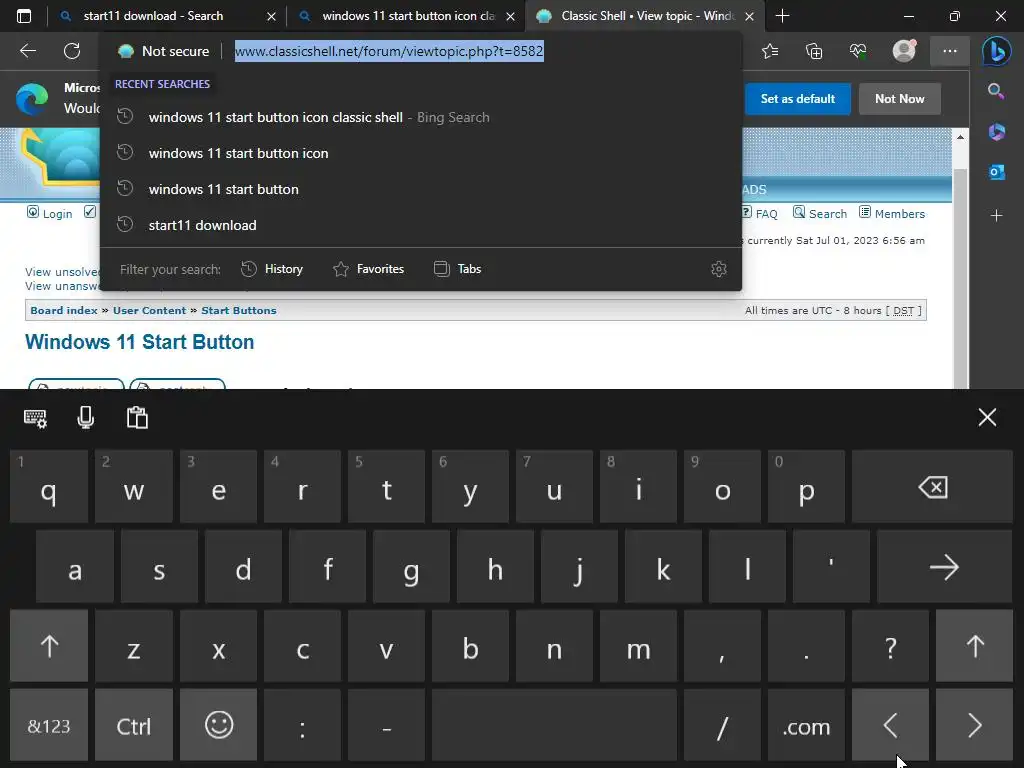This screenshot has width=1024, height=768.
Task: Filter search suggestions by History
Action: 272,269
